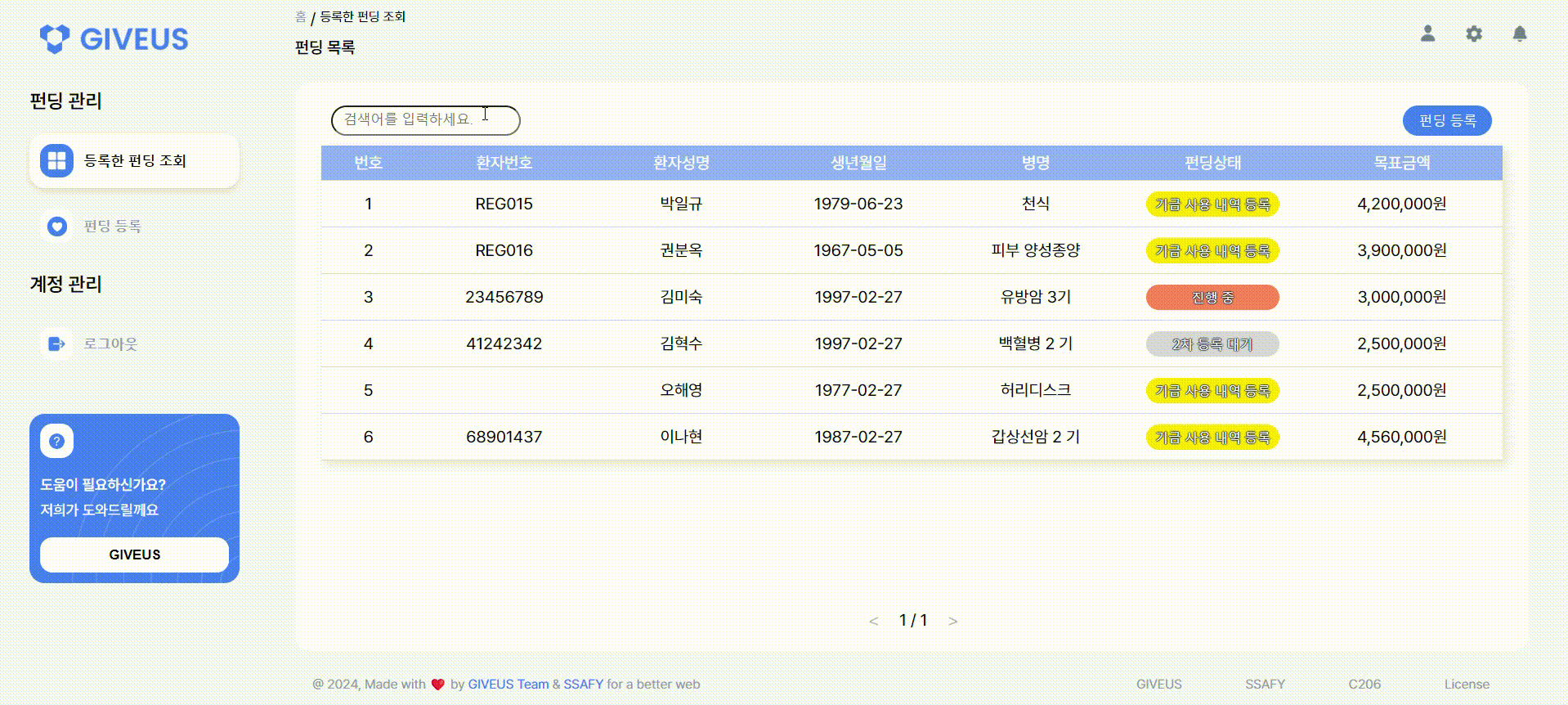Click the question mark help icon

[x=56, y=441]
